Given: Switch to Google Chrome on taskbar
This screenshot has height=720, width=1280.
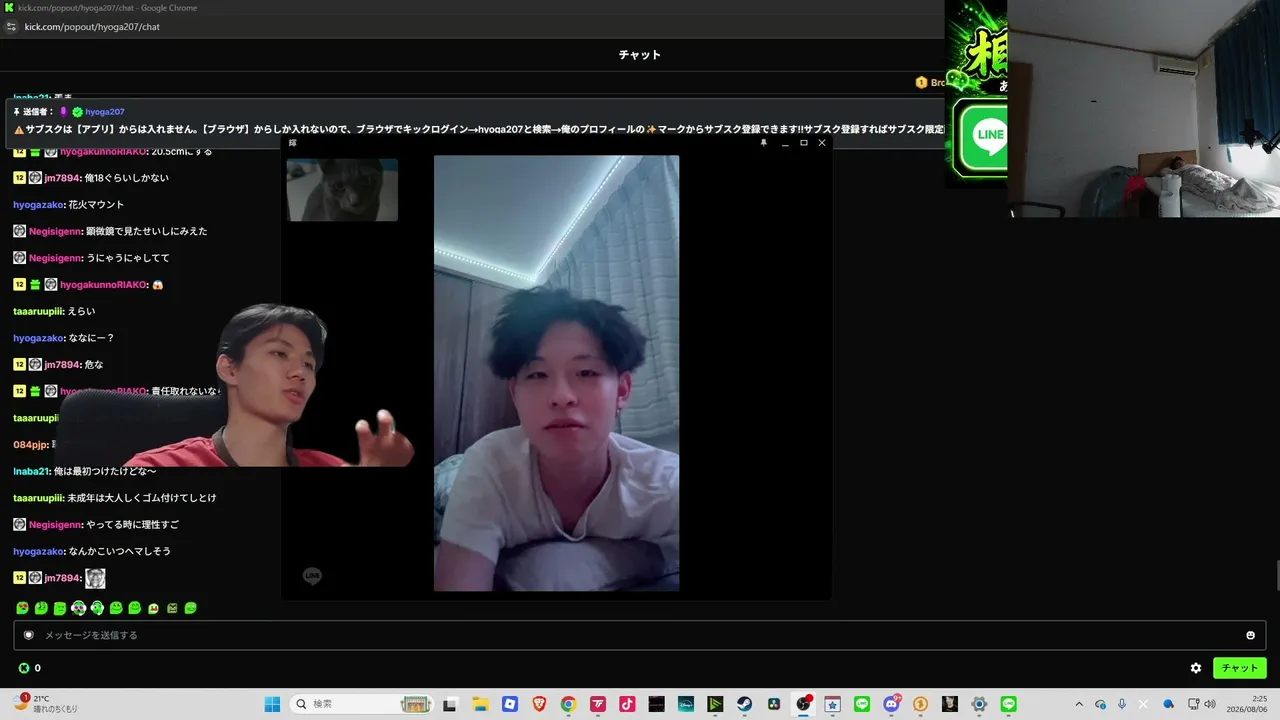Looking at the screenshot, I should (x=568, y=704).
